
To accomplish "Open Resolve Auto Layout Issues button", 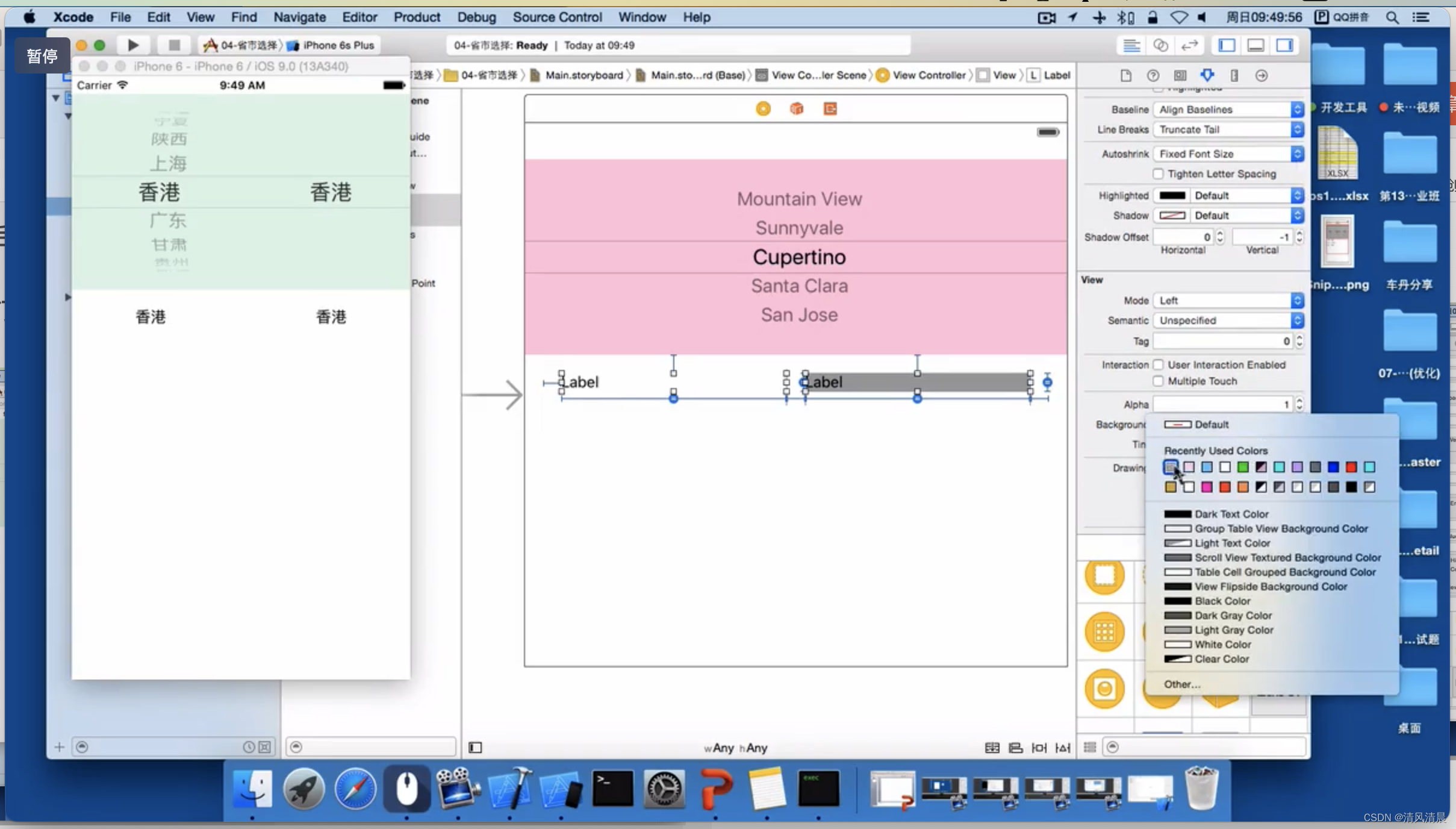I will pyautogui.click(x=1063, y=747).
